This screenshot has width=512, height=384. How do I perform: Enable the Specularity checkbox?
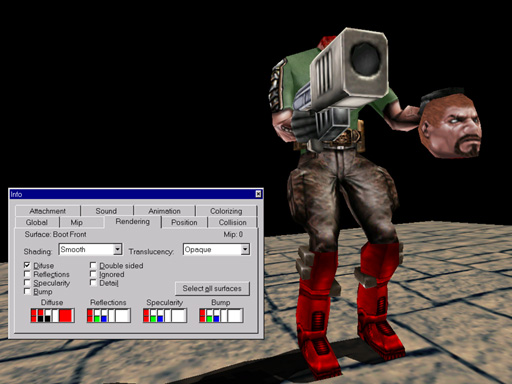27,283
